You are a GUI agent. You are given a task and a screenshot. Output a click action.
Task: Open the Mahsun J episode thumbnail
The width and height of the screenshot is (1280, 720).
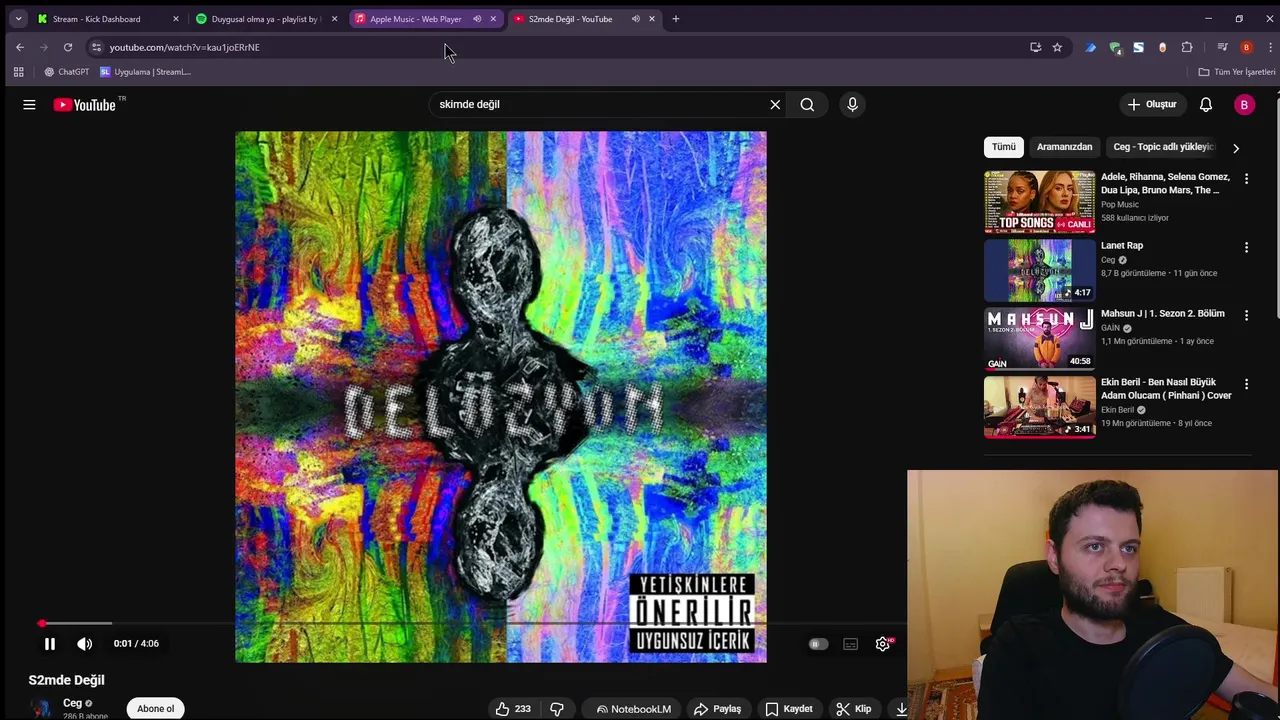(1039, 338)
